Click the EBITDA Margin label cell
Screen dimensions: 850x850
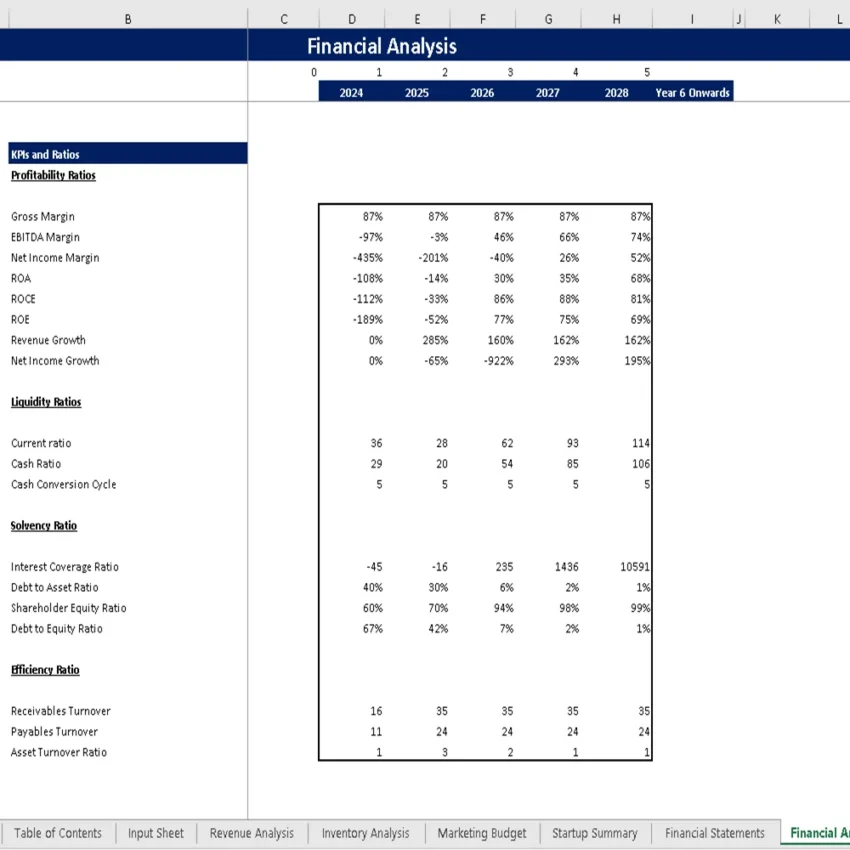[x=46, y=237]
